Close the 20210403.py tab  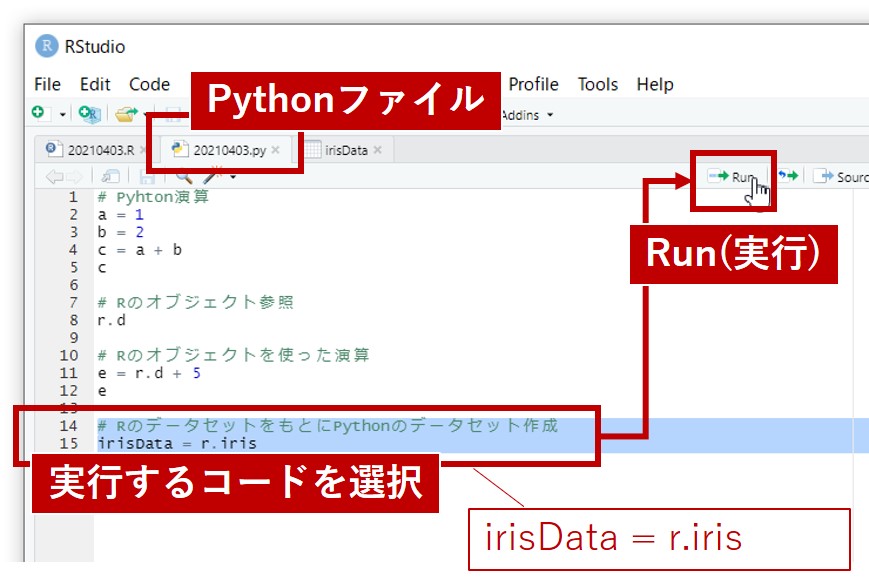276,150
